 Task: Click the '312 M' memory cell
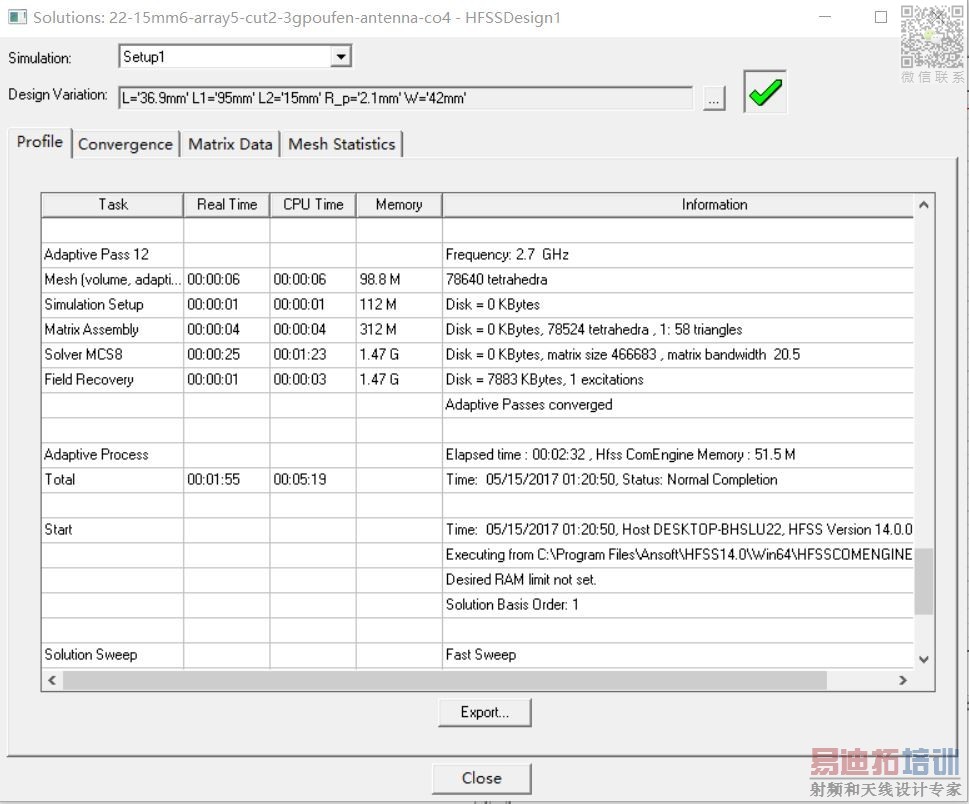(399, 329)
